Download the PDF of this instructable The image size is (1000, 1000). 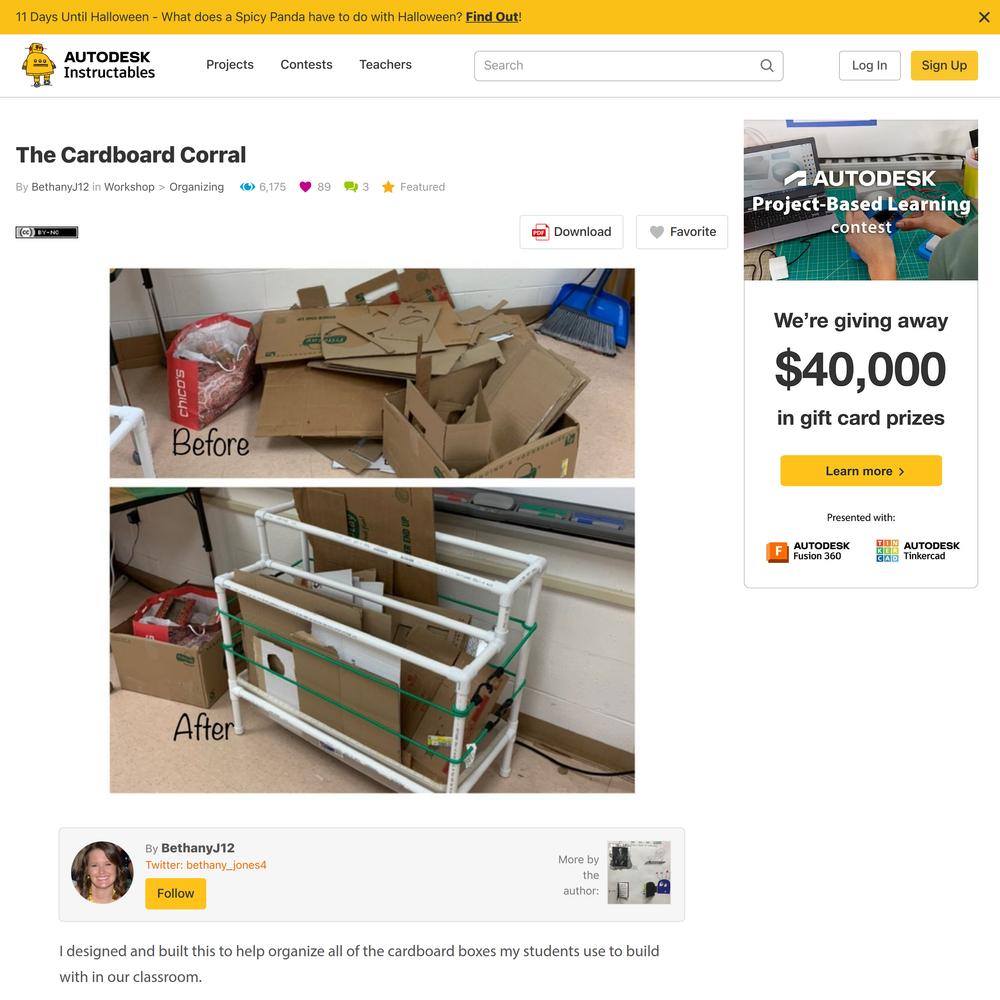click(571, 232)
